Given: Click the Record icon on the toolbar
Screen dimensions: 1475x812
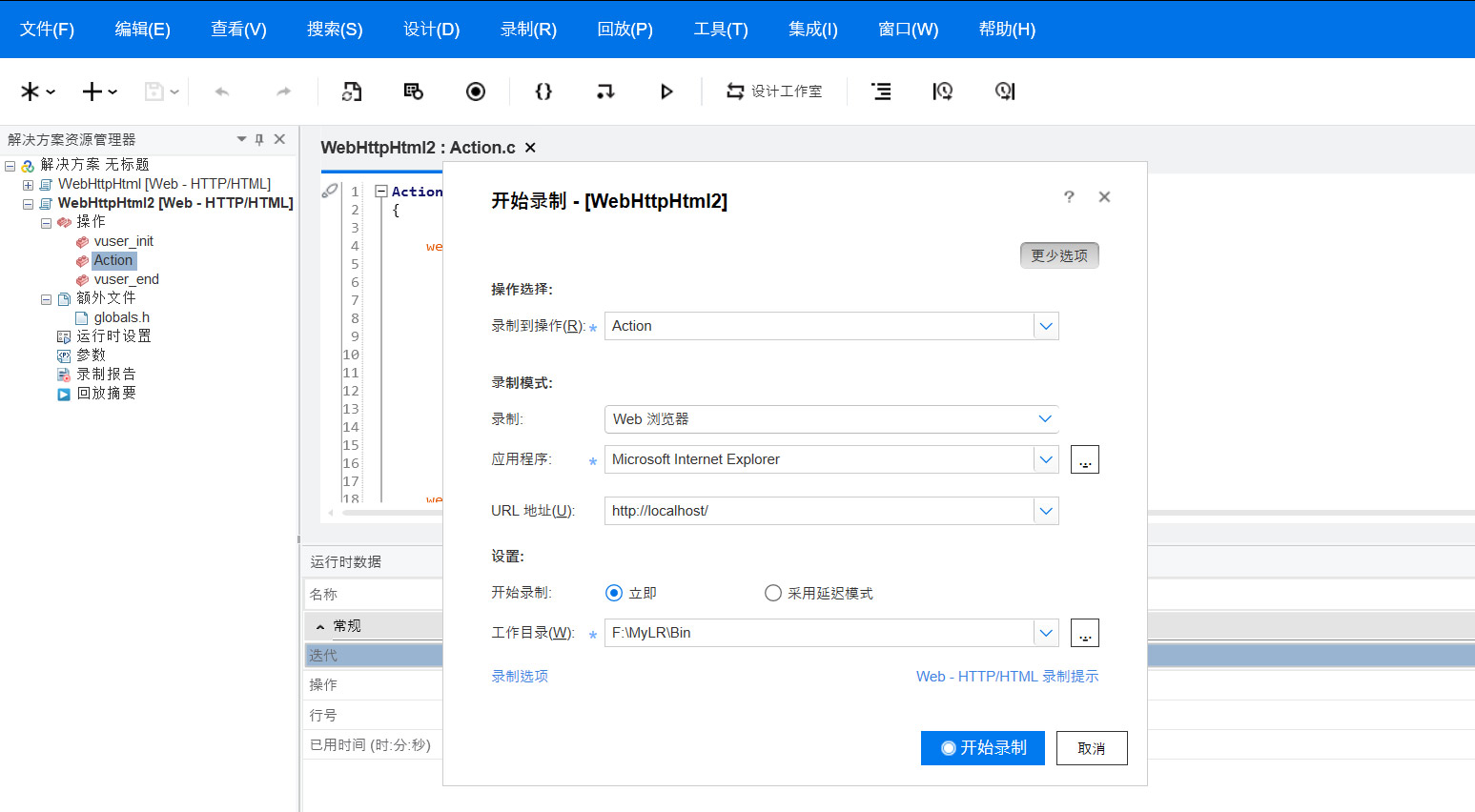Looking at the screenshot, I should click(476, 91).
